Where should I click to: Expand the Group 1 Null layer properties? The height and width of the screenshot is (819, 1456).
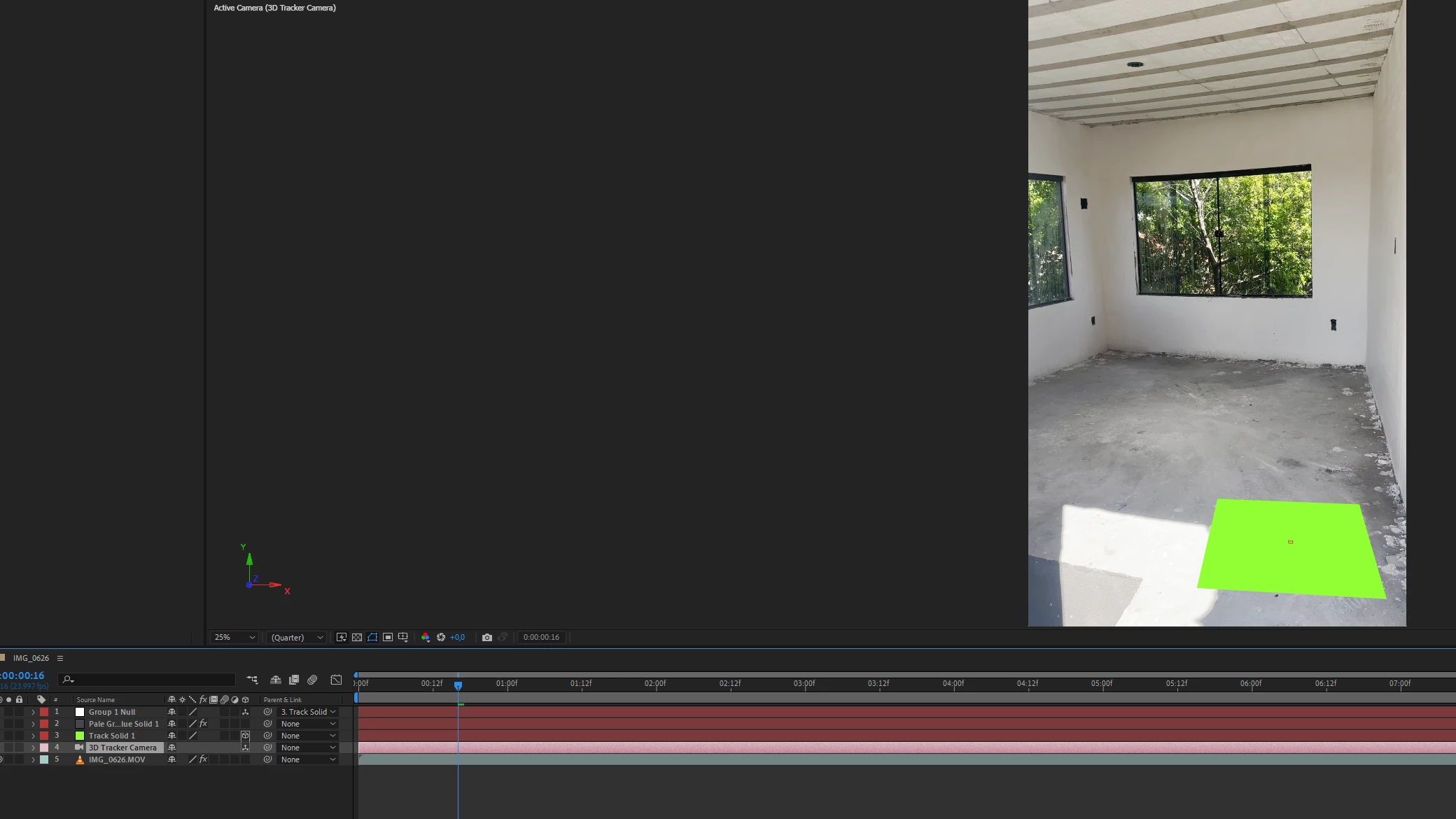click(33, 712)
